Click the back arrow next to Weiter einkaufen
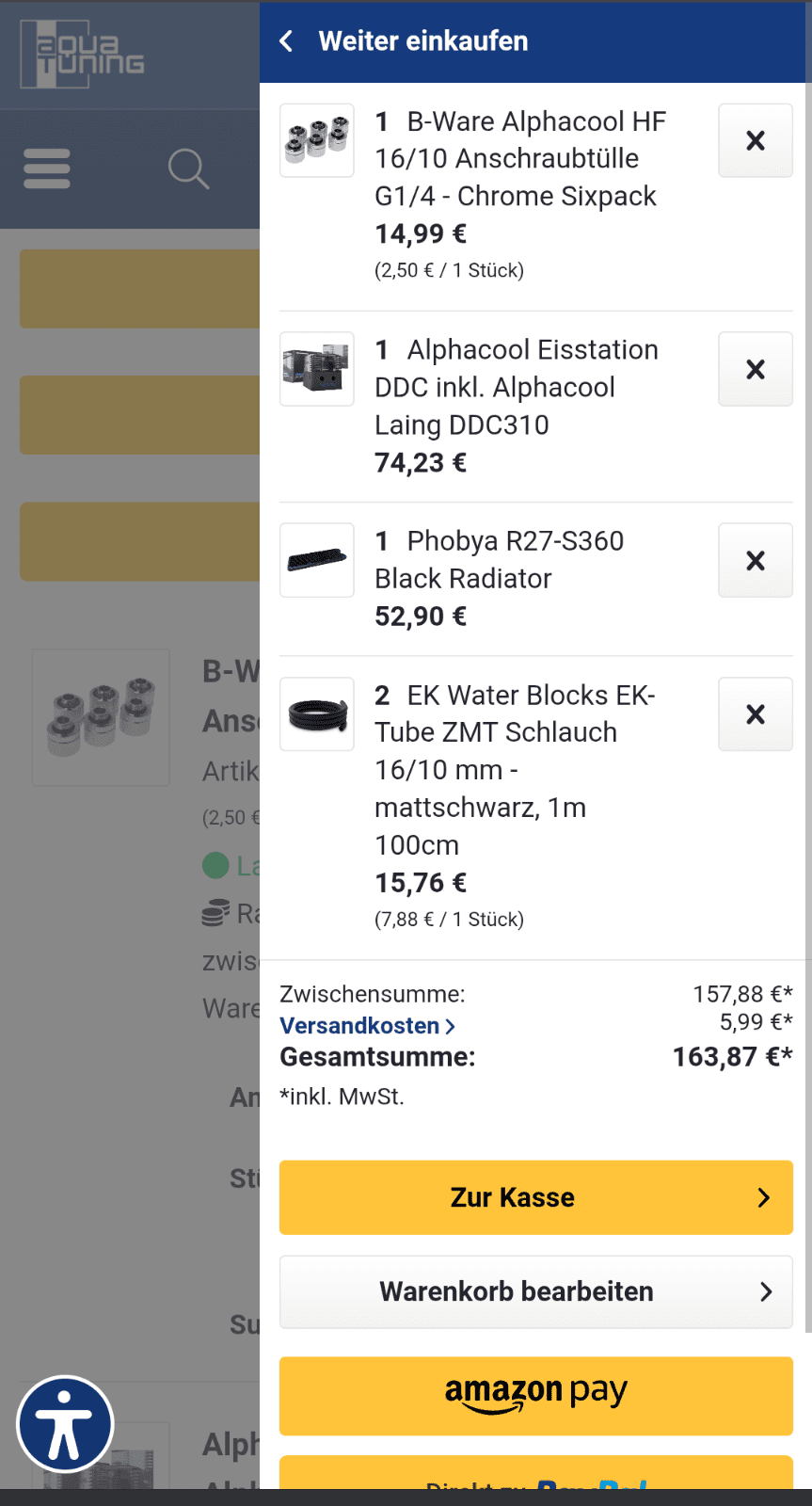The height and width of the screenshot is (1506, 812). (285, 42)
